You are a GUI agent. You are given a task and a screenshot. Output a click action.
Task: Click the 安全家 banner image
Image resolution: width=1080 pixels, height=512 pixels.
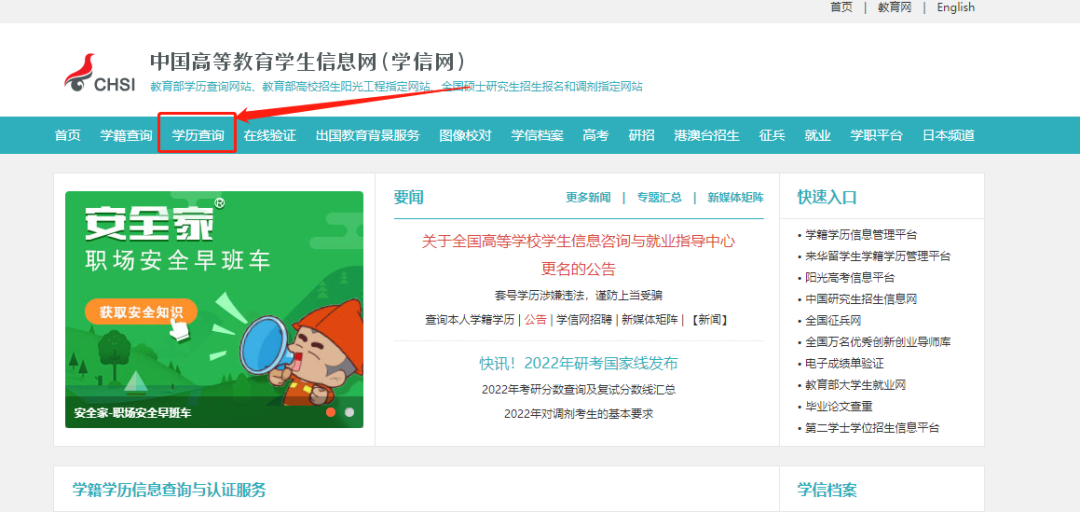pyautogui.click(x=214, y=309)
